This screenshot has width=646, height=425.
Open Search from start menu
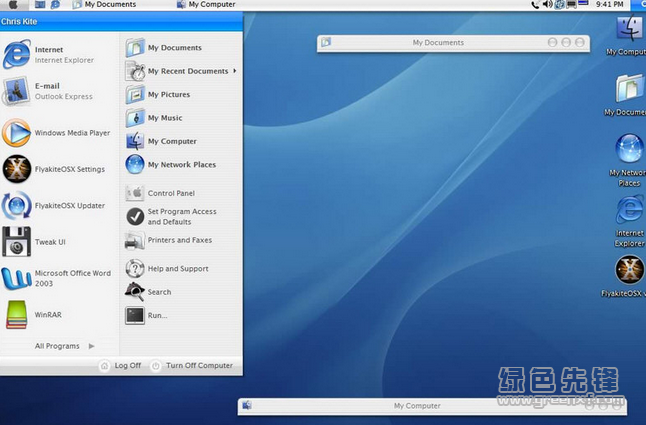pos(148,292)
